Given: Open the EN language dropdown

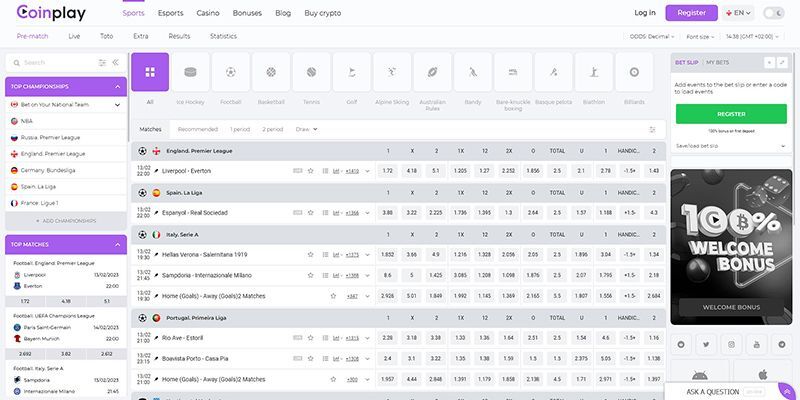Looking at the screenshot, I should click(738, 13).
